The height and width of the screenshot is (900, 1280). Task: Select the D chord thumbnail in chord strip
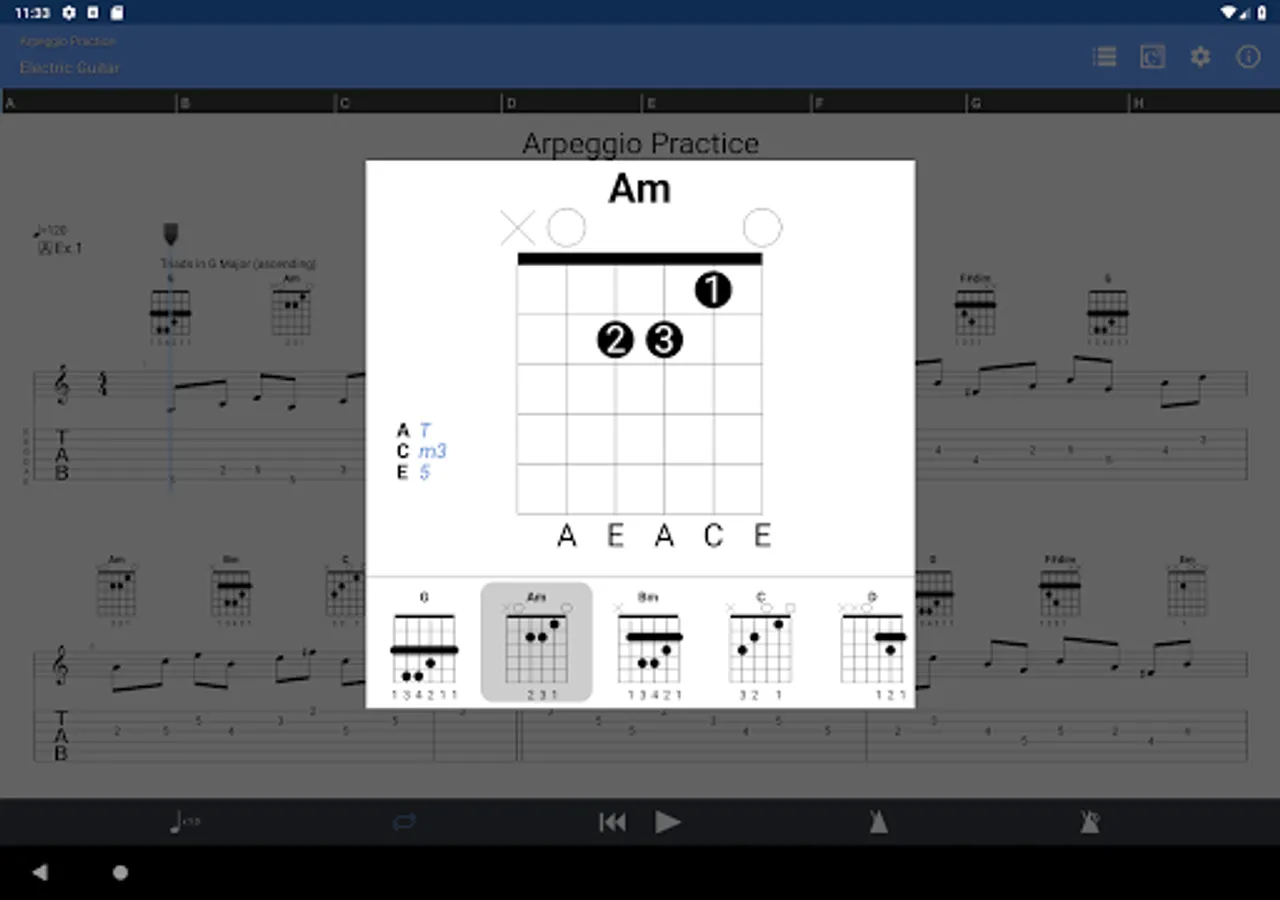coord(872,643)
